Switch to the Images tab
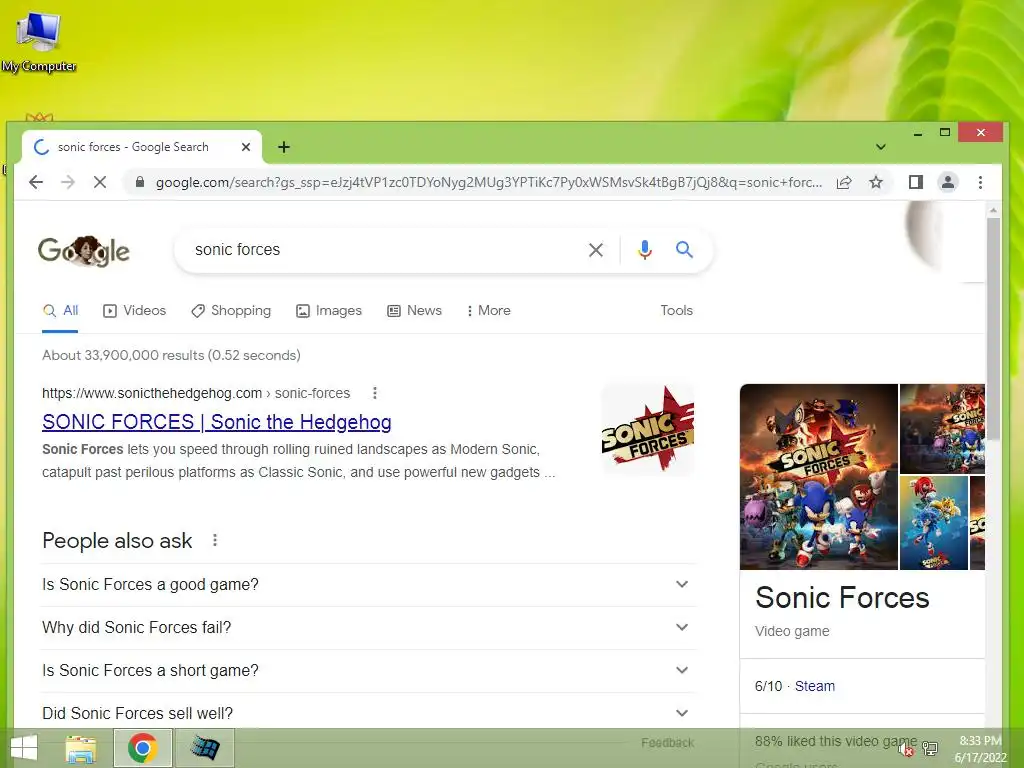 [328, 311]
